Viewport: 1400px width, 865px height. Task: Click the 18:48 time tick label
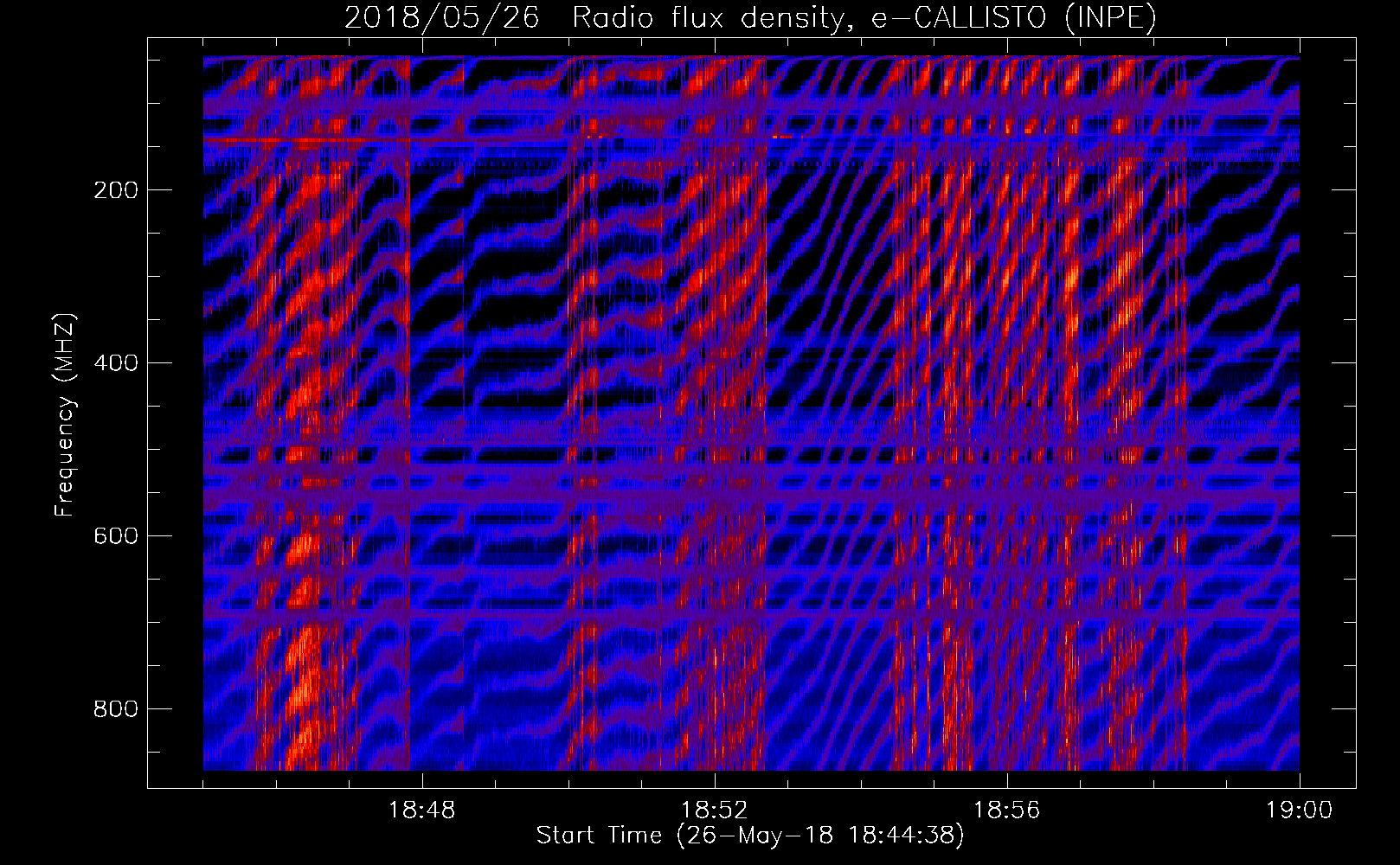tap(421, 811)
